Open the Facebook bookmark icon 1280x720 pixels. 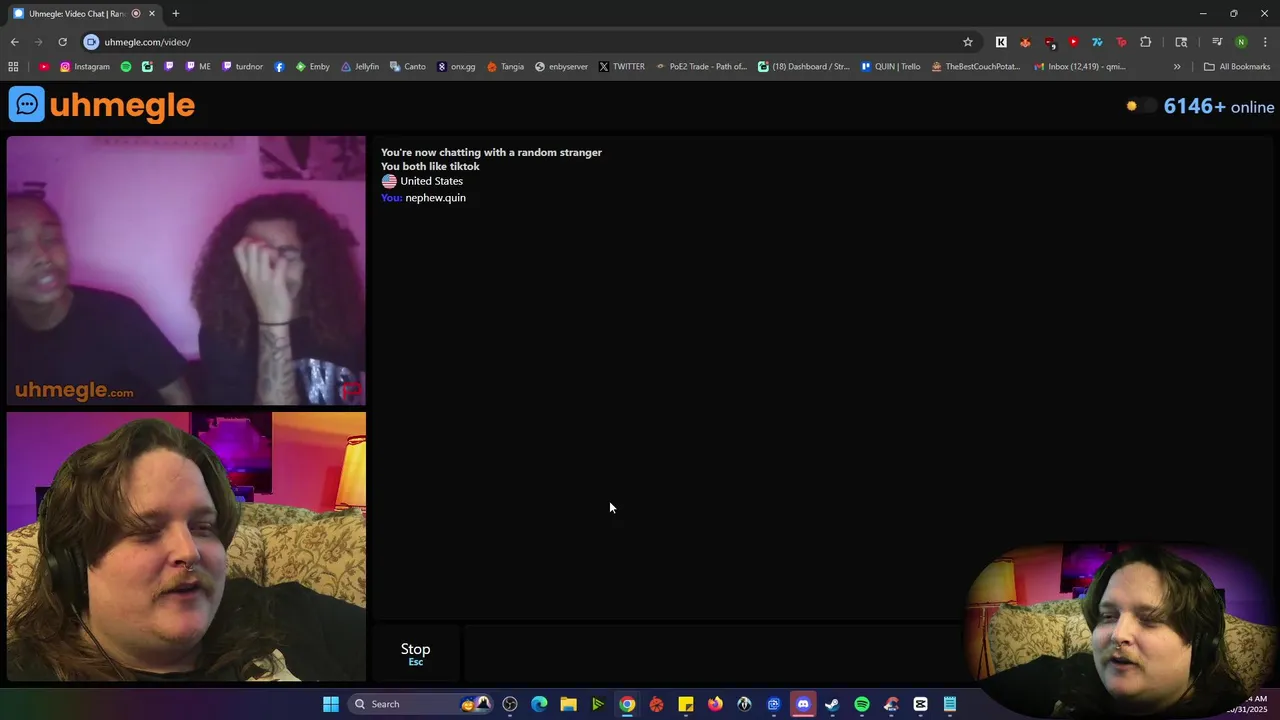click(279, 67)
